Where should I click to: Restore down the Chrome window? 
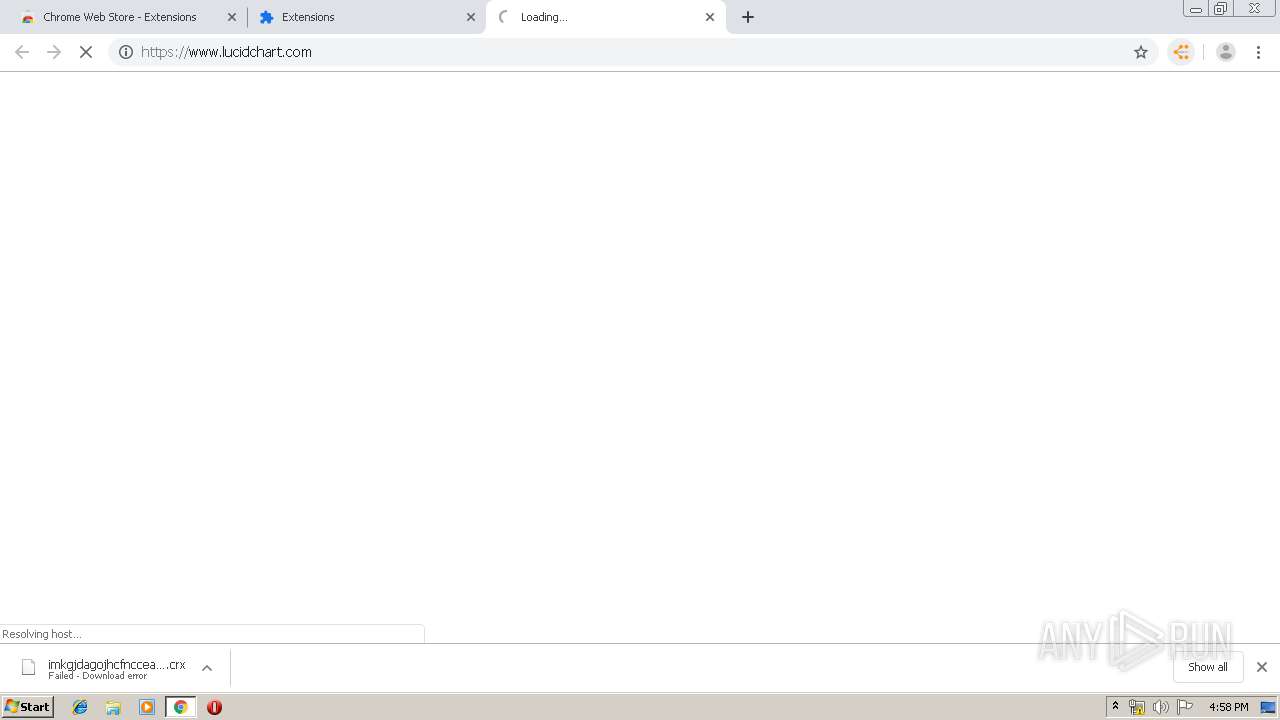(x=1220, y=9)
